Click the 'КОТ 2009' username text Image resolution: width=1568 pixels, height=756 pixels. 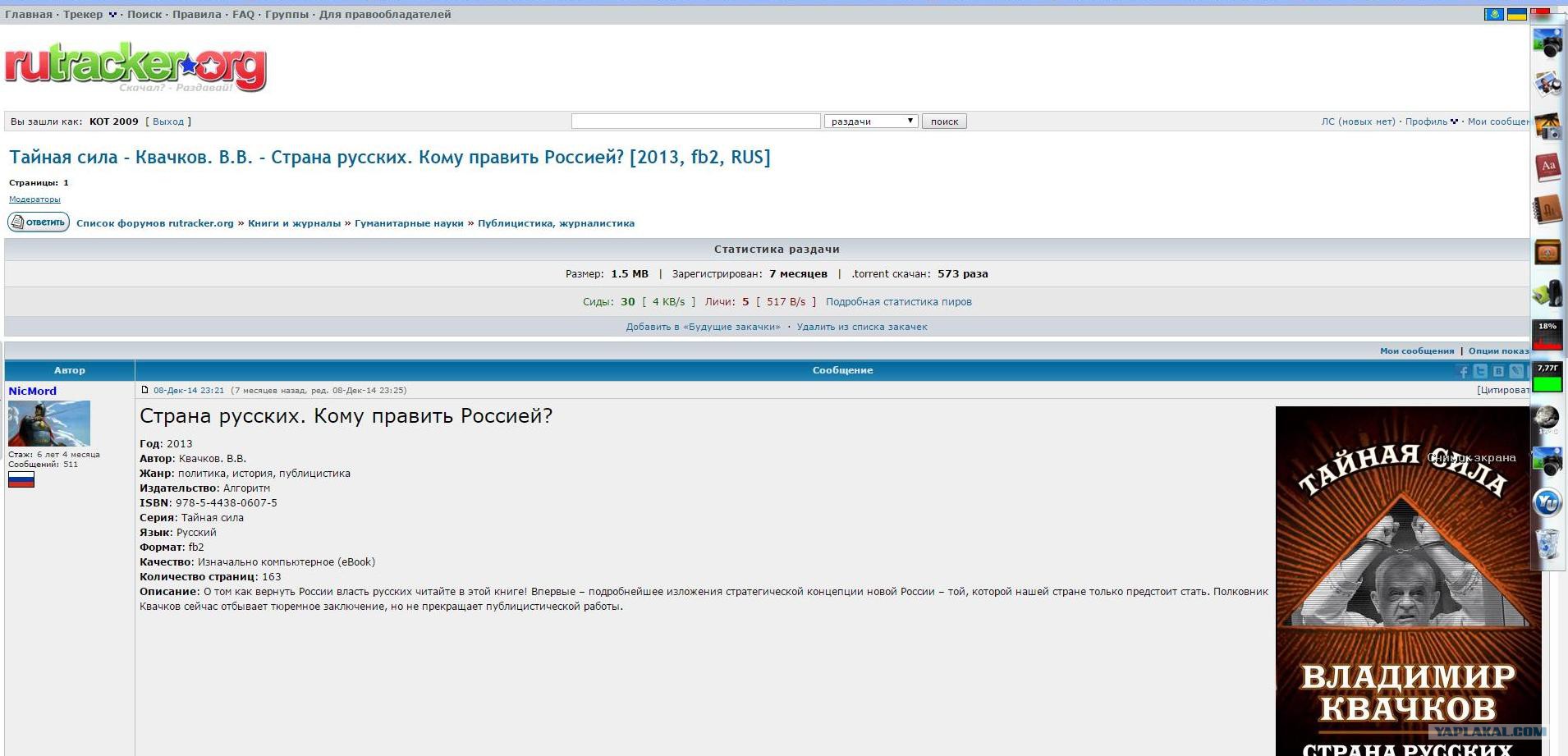click(114, 121)
